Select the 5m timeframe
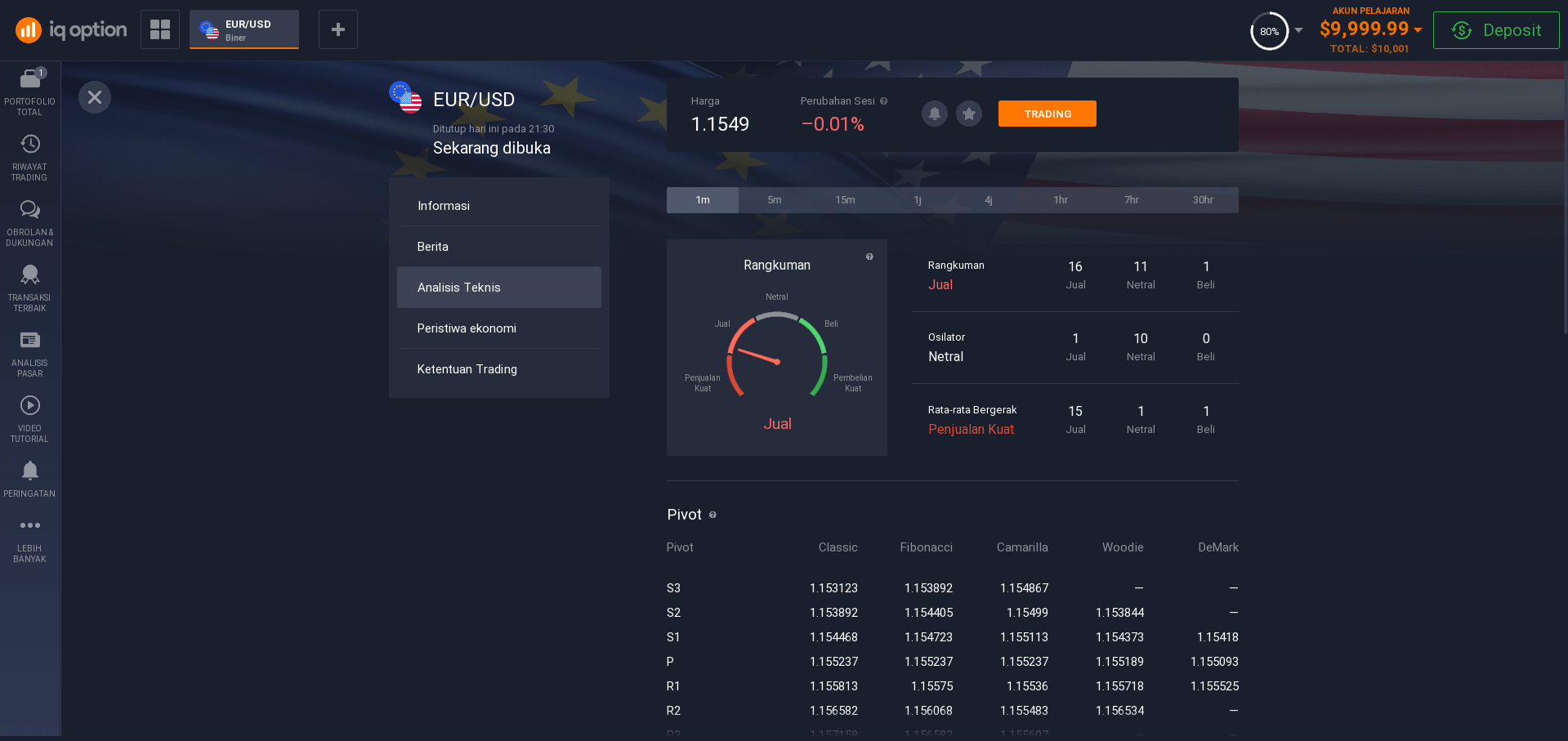This screenshot has height=741, width=1568. [x=774, y=200]
